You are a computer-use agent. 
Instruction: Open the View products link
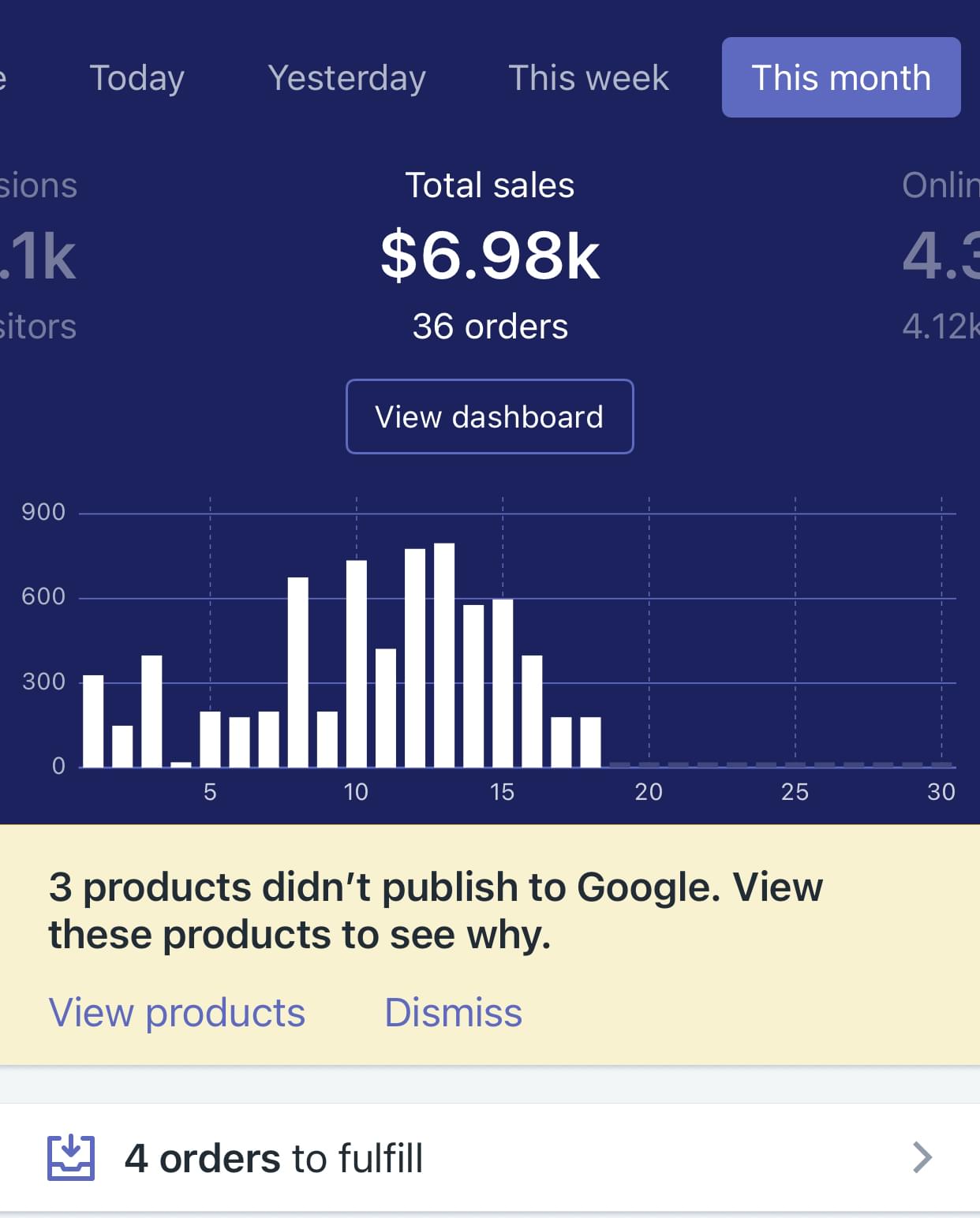pos(177,1012)
